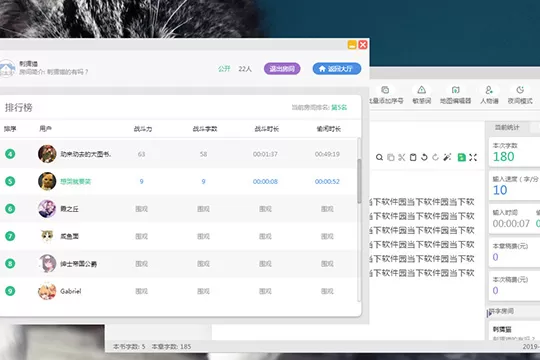540x360 pixels.
Task: Click the undo arrow icon
Action: pos(424,157)
